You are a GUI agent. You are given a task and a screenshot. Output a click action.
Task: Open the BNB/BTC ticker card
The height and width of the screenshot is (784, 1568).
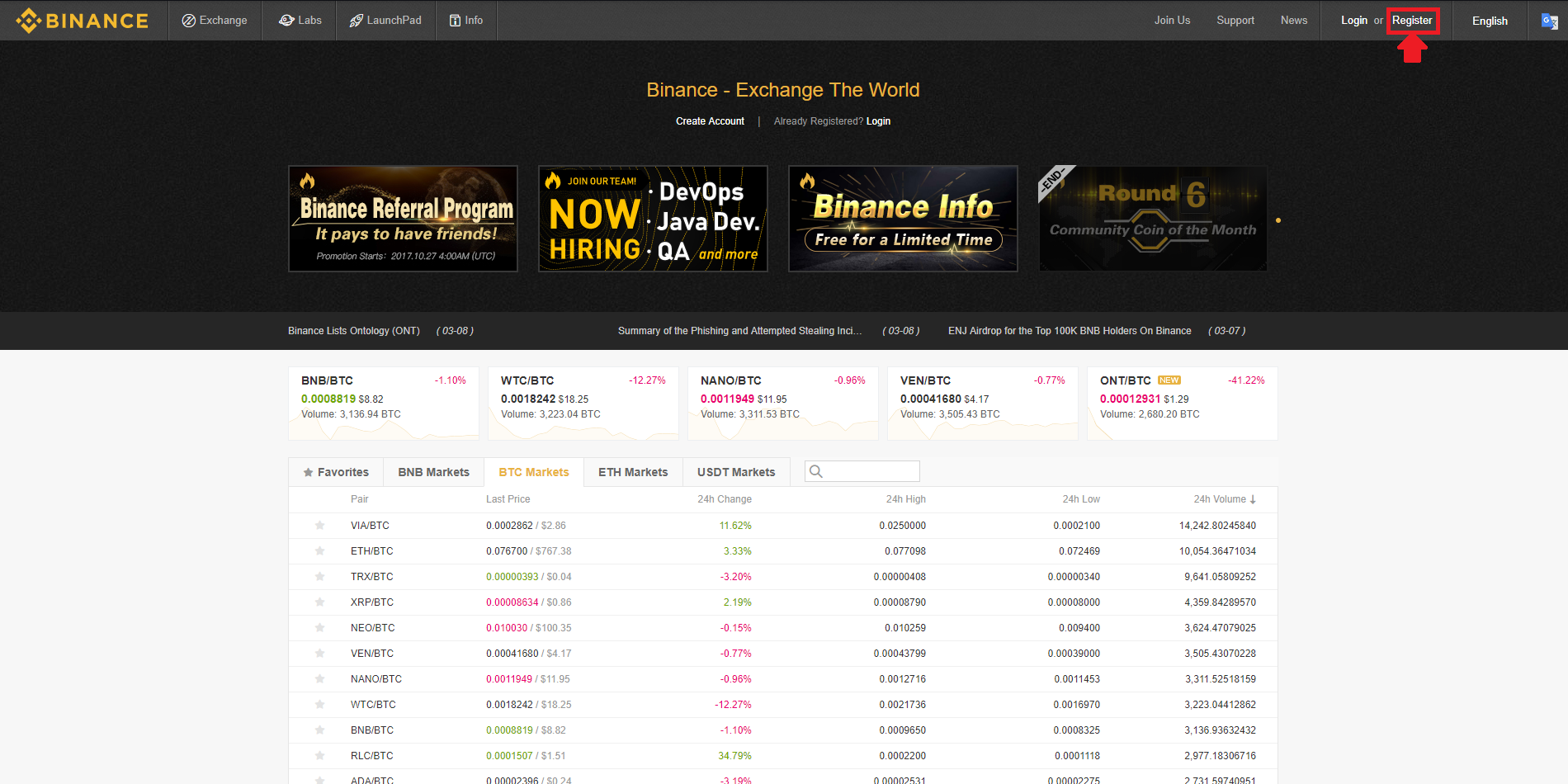[x=384, y=404]
